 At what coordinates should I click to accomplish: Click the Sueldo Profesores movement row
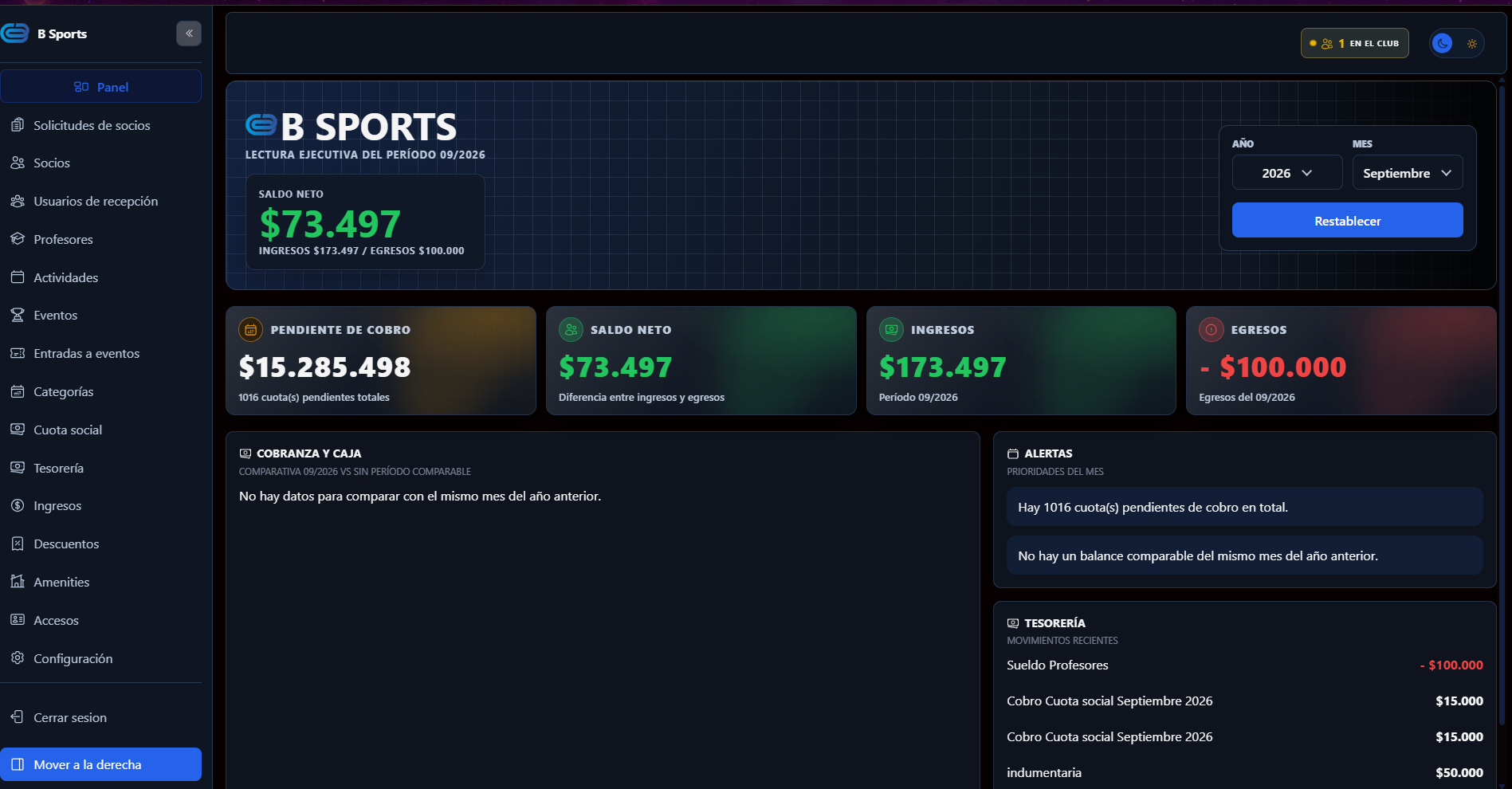1244,665
